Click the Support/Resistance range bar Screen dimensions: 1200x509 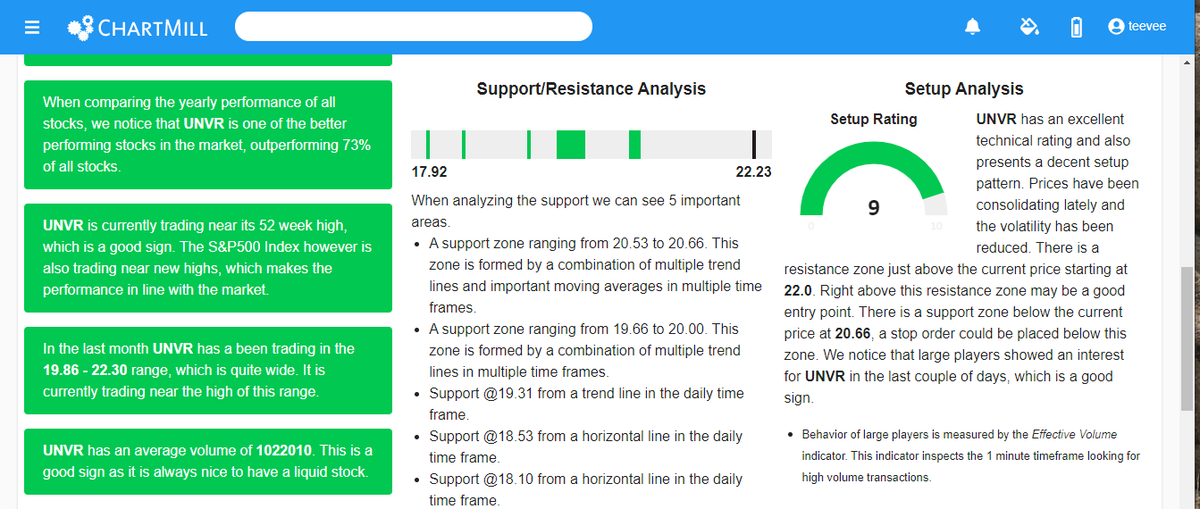point(591,144)
